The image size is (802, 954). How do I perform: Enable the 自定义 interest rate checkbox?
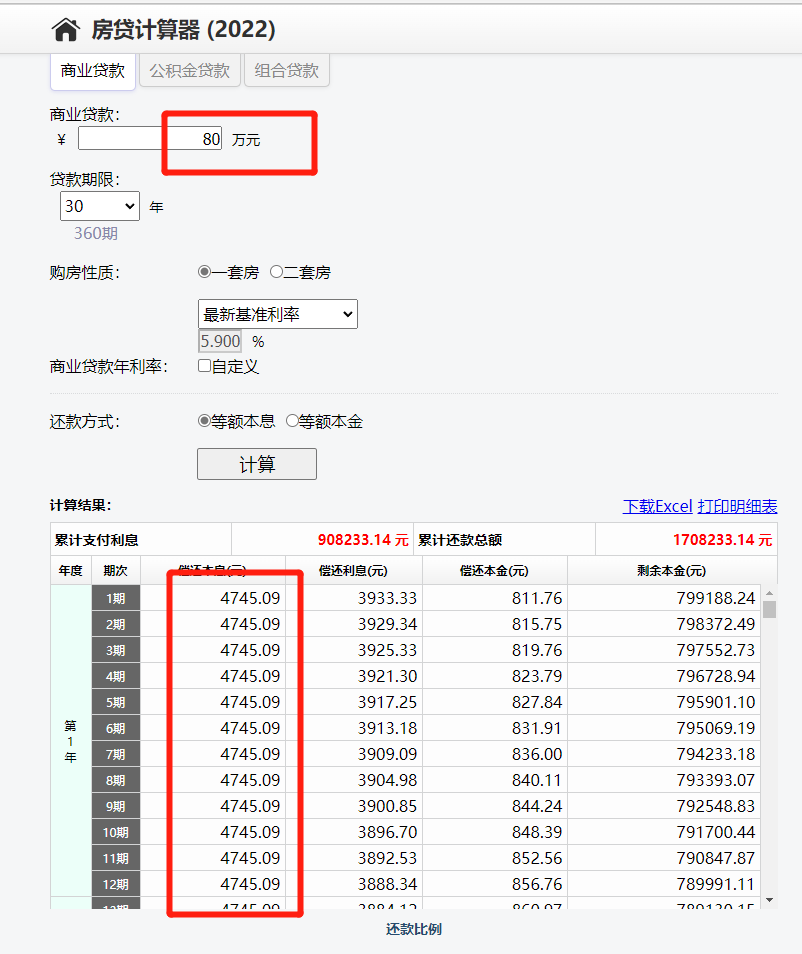point(205,366)
